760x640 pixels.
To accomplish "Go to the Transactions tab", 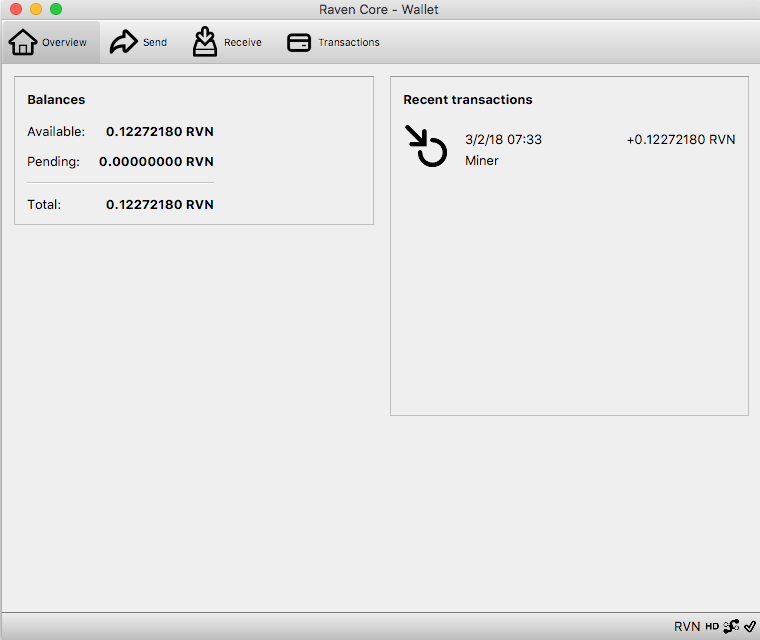I will coord(333,42).
